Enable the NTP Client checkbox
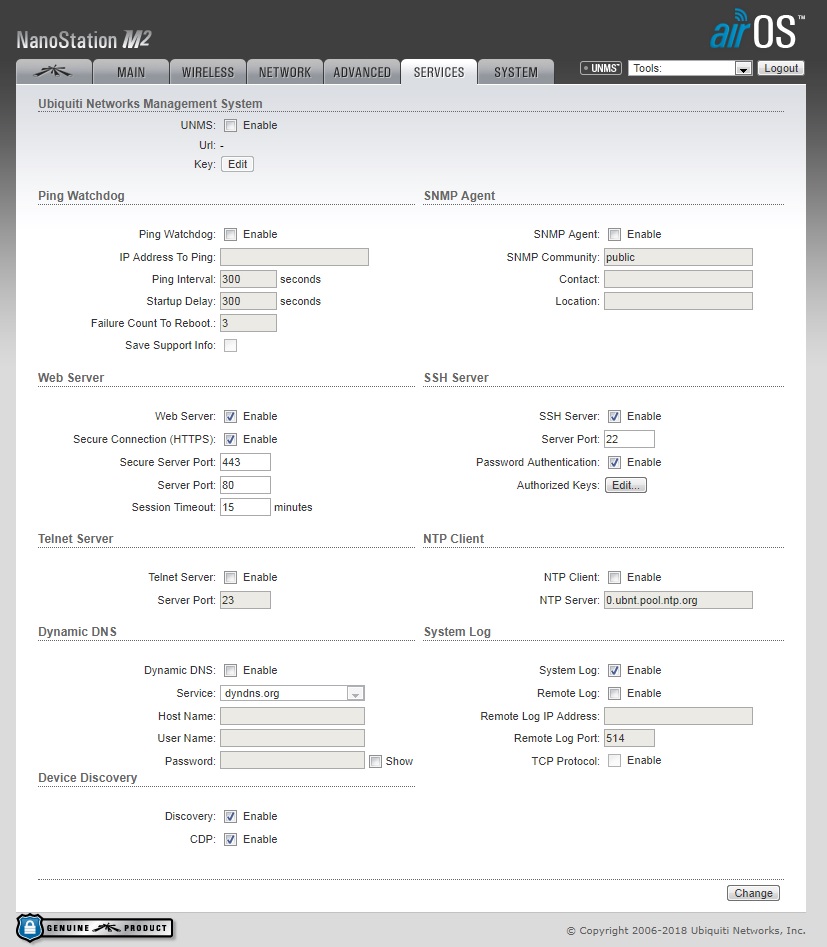 click(x=614, y=577)
